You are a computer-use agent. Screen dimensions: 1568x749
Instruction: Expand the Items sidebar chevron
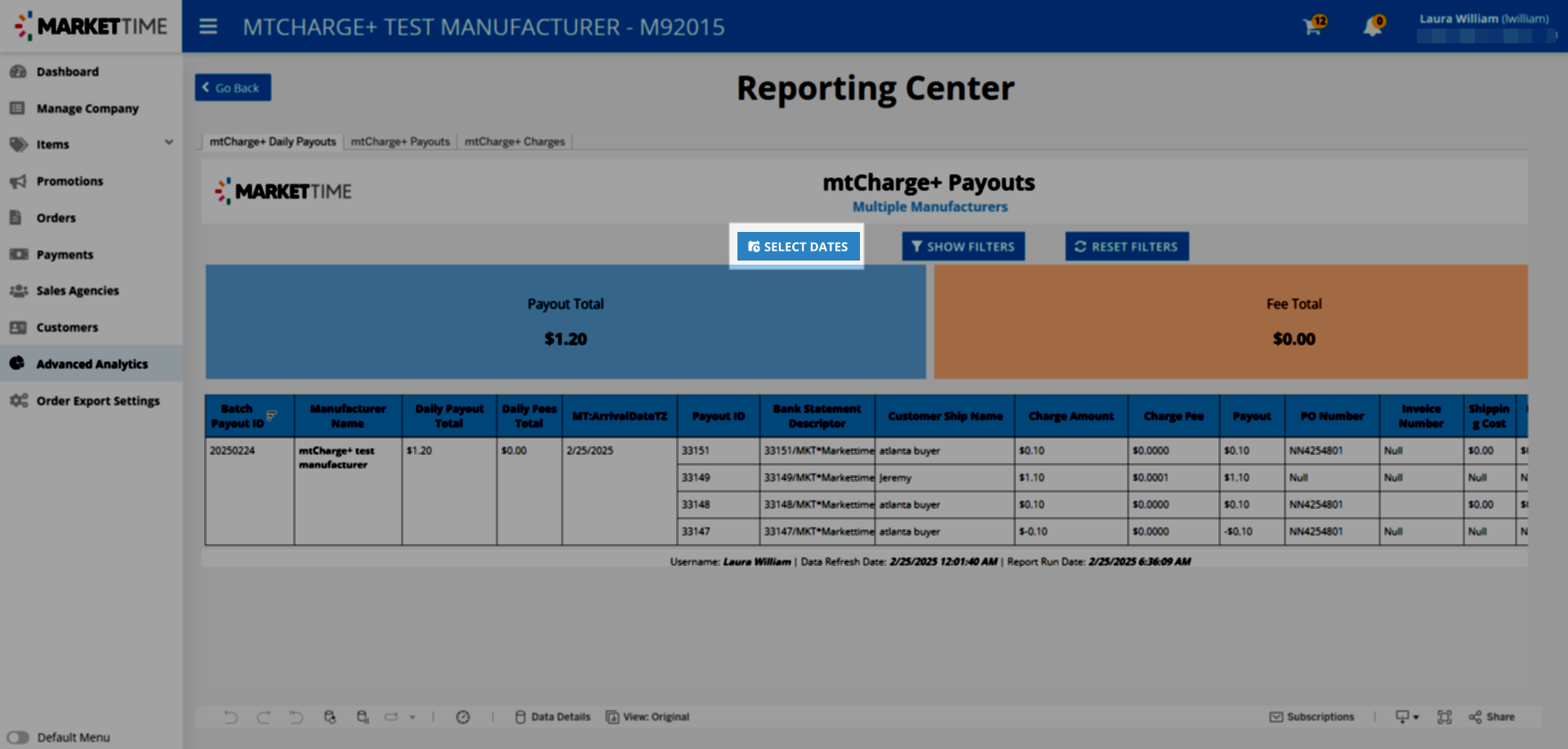click(x=169, y=142)
